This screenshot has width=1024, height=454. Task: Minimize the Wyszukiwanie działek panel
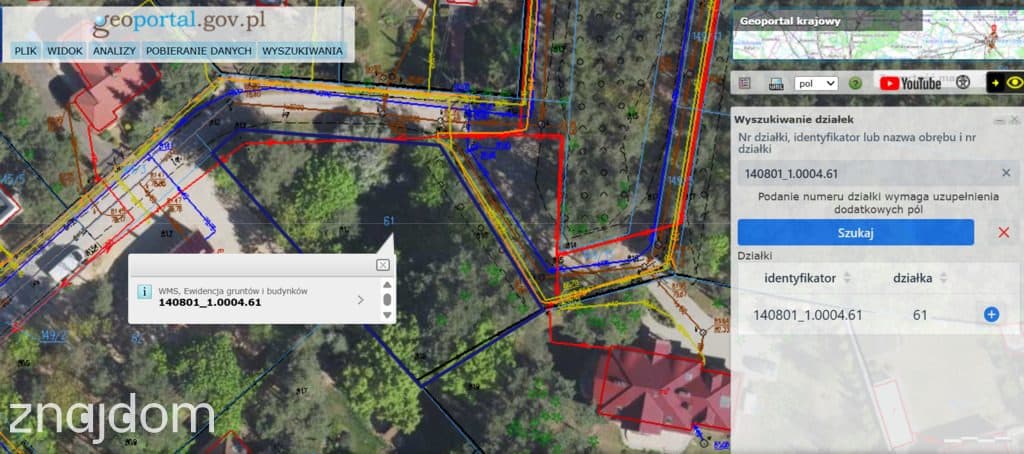(x=999, y=120)
